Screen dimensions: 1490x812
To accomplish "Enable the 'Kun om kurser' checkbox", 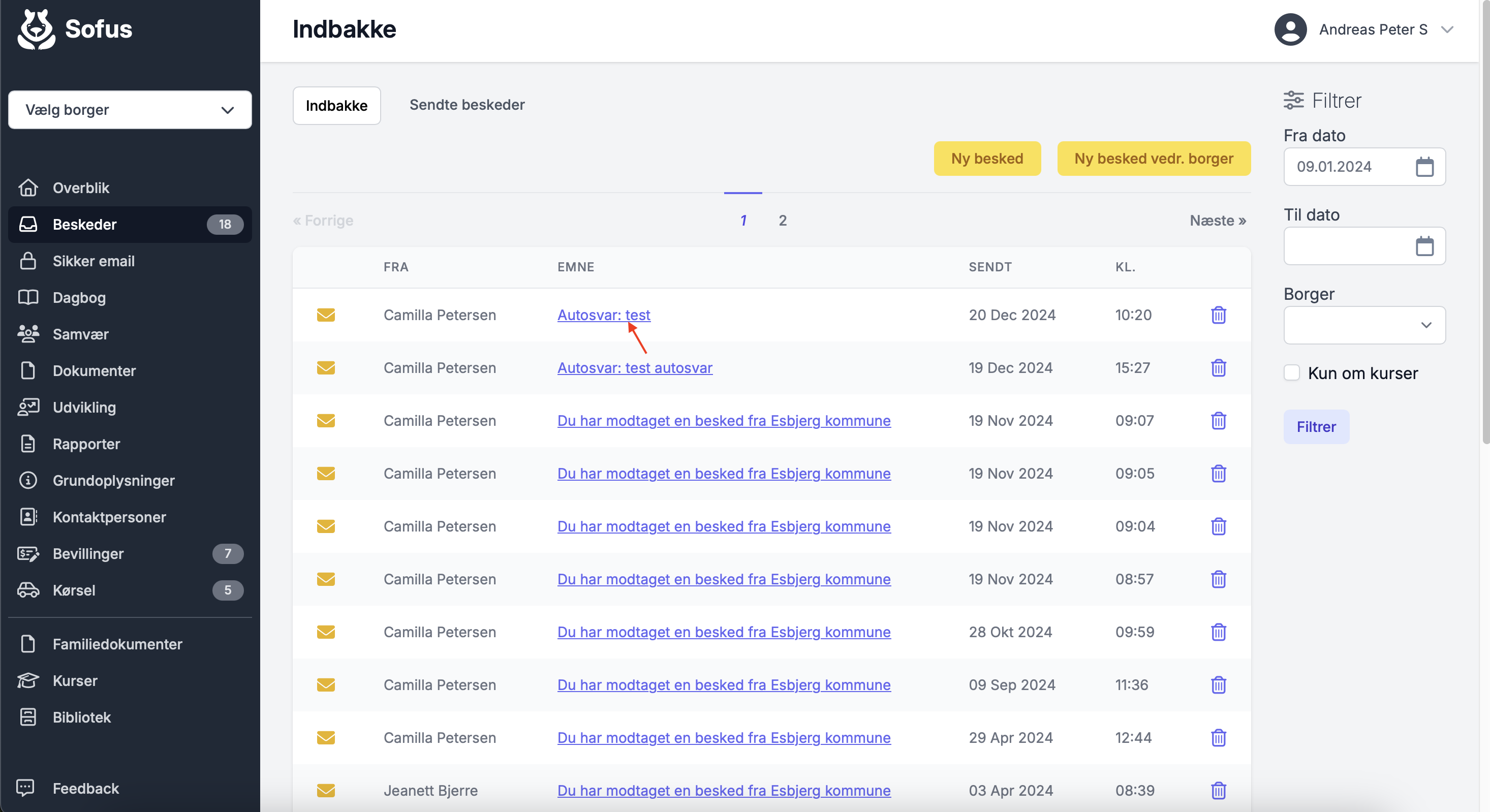I will click(1292, 373).
